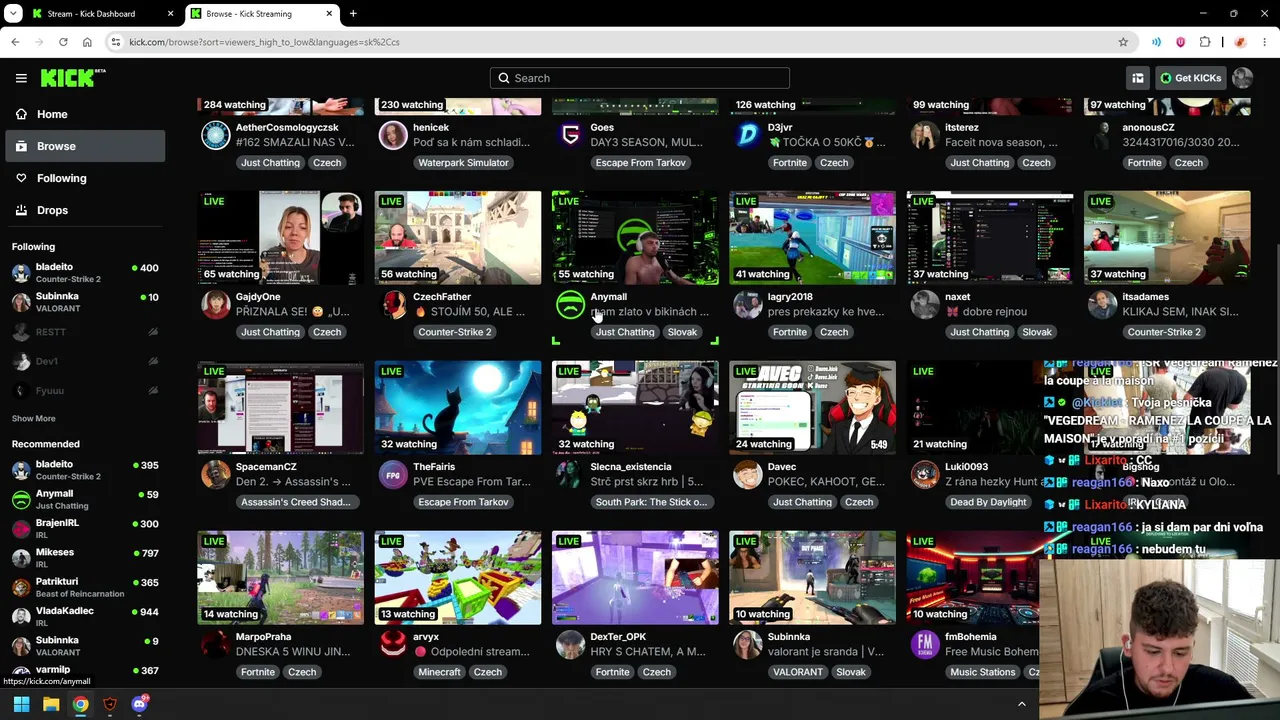Click the pink shield extension icon
The width and height of the screenshot is (1280, 720).
1180,42
